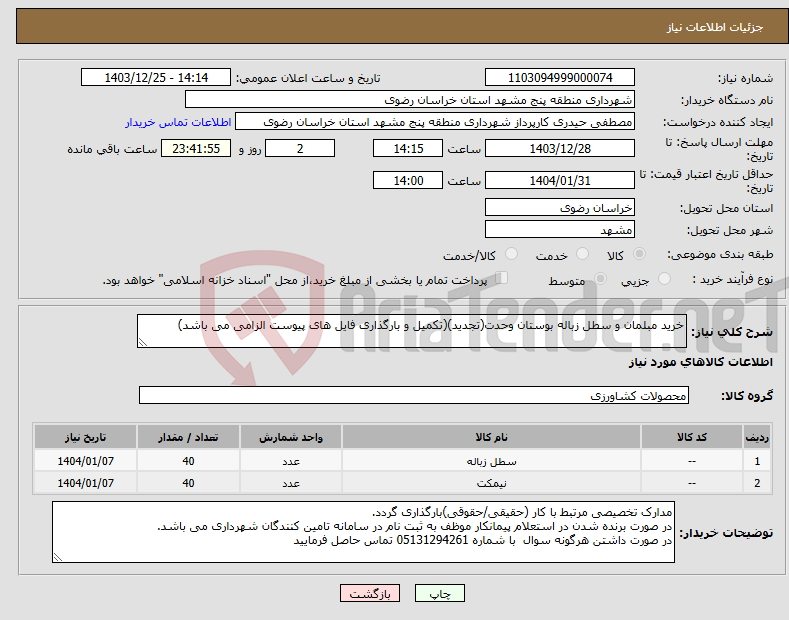
Task: Click the سطل زباله item name cell
Action: pos(491,460)
